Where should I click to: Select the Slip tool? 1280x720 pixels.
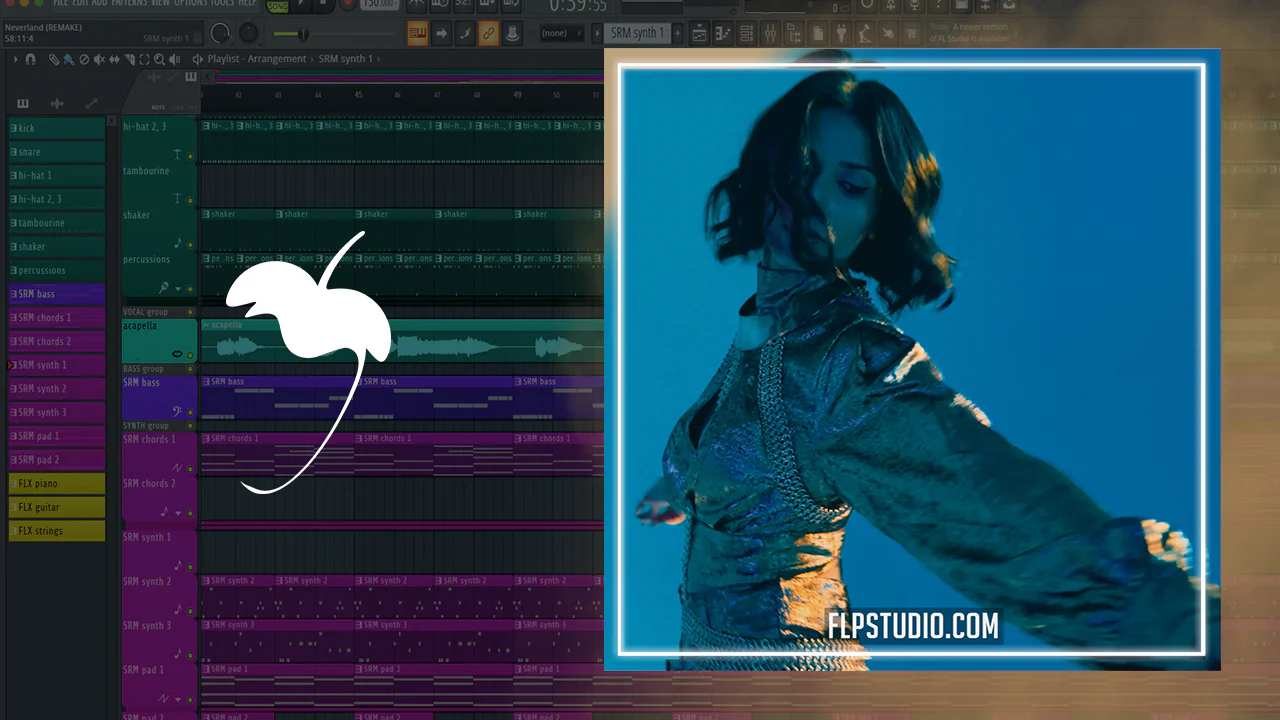114,59
